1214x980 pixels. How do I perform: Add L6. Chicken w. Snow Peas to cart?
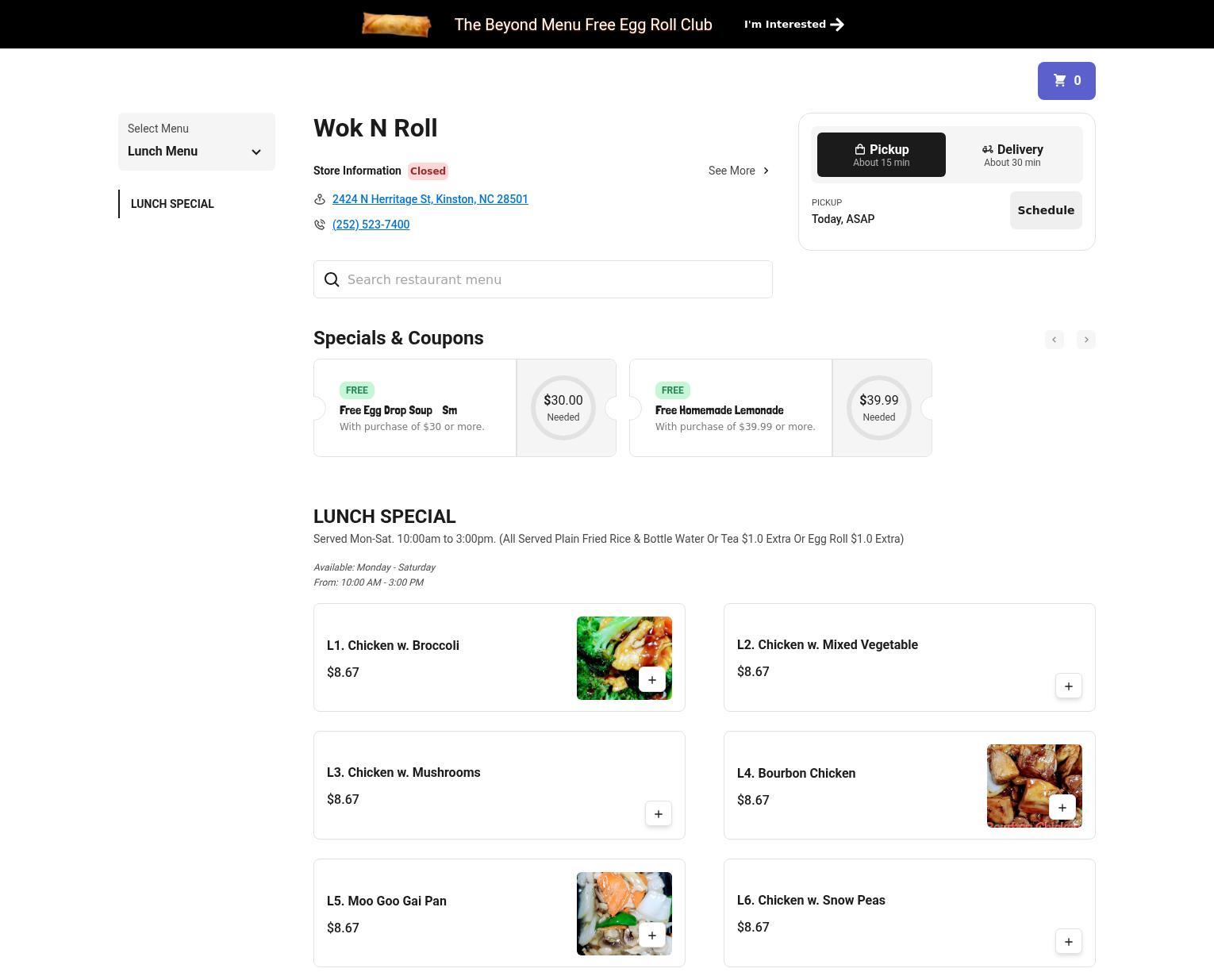1069,942
